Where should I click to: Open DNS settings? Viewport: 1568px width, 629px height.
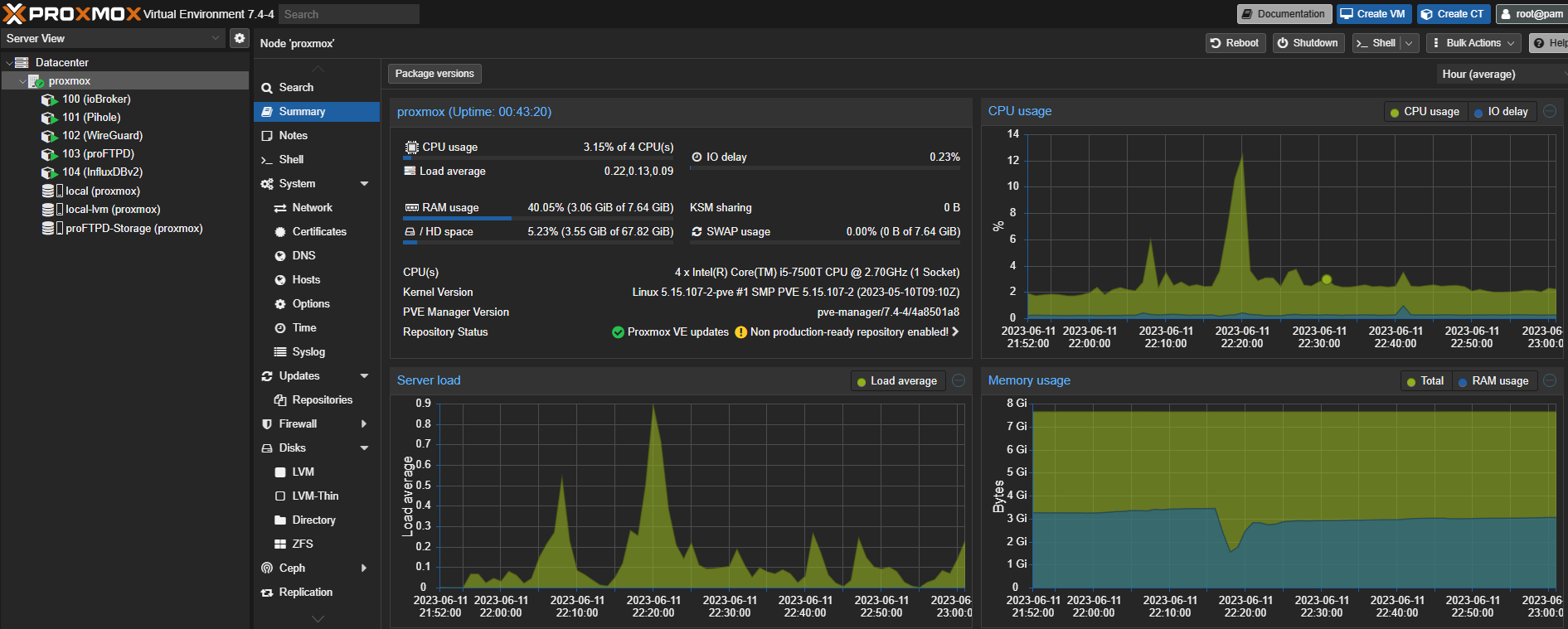click(x=317, y=256)
